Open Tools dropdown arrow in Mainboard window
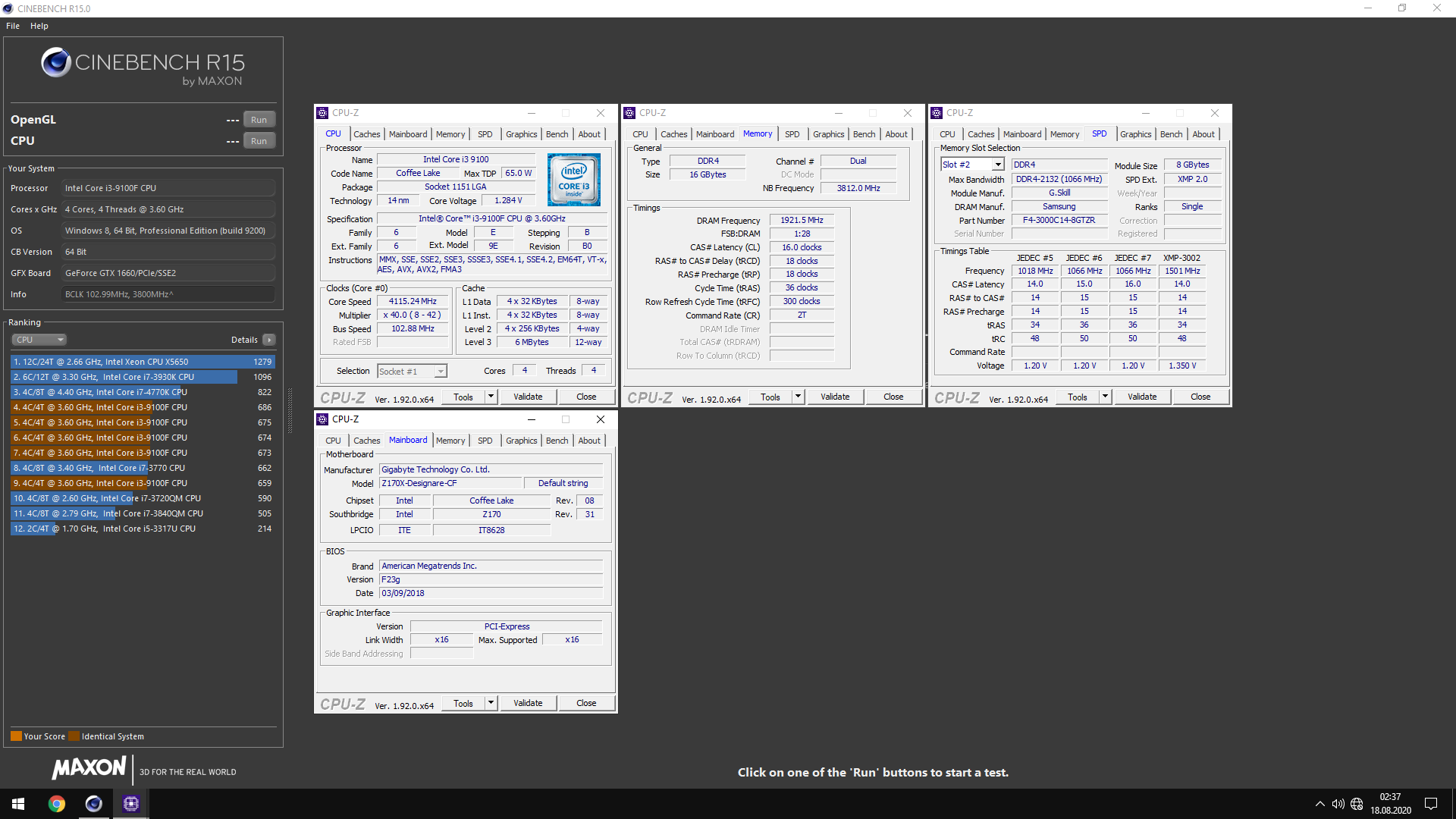Screen dimensions: 1456x819 click(x=491, y=703)
